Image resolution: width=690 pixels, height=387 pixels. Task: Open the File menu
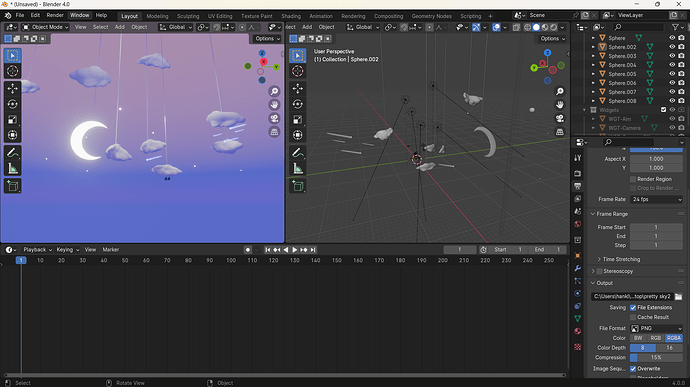pos(20,15)
